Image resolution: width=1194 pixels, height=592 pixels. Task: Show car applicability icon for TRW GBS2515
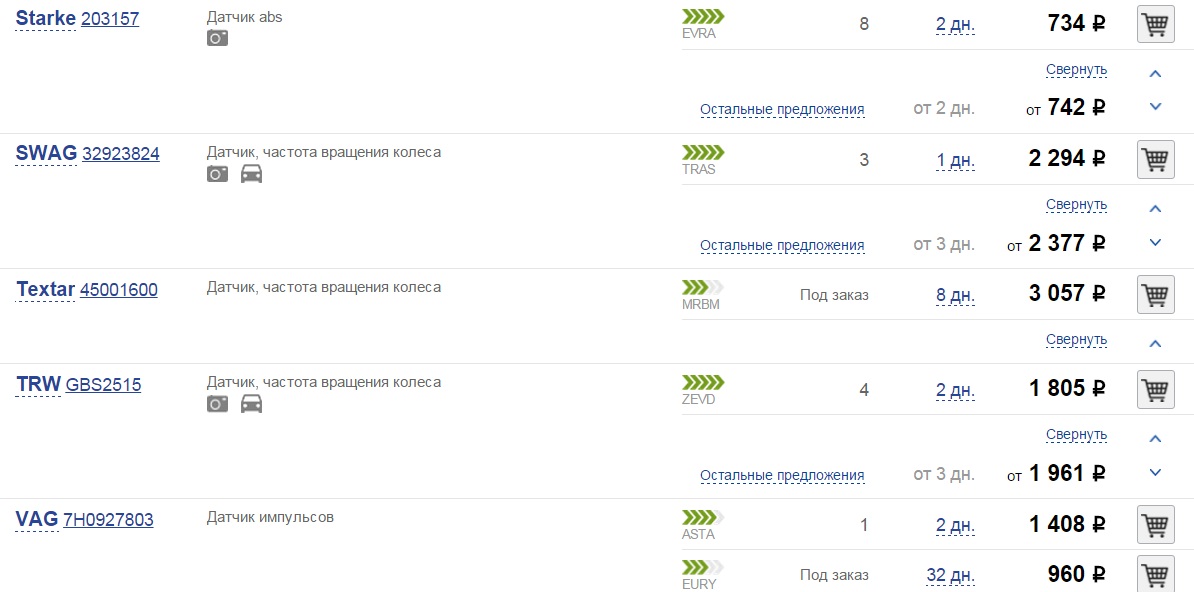pos(251,405)
